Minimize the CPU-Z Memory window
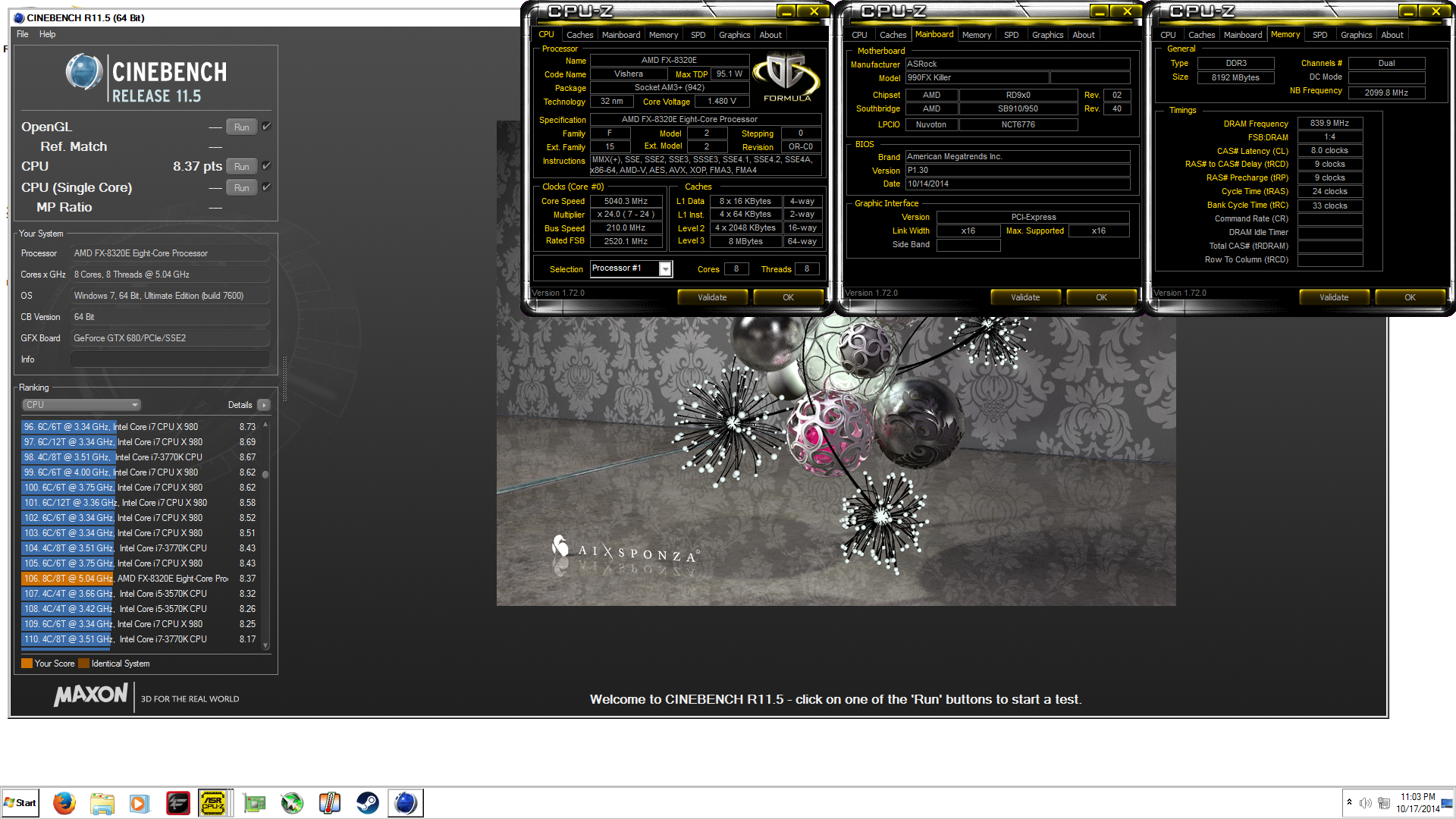 coord(1408,11)
